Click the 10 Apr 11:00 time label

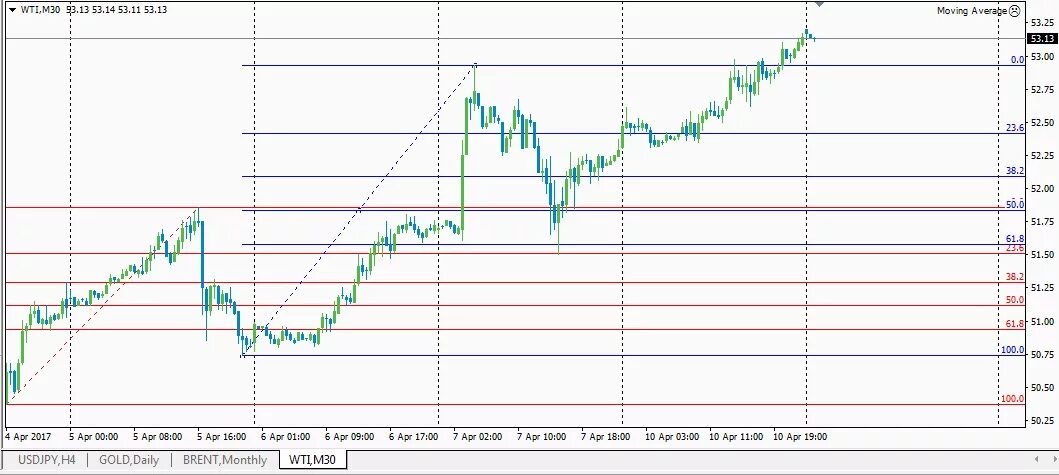(x=736, y=436)
